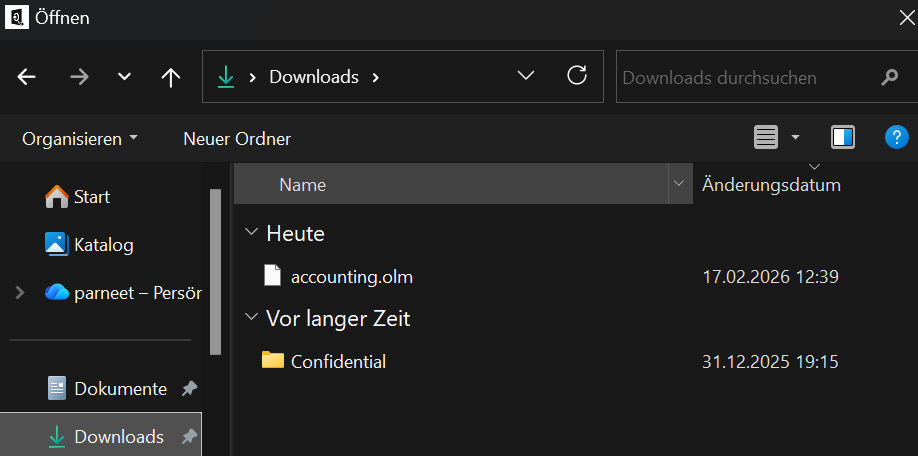Click the Forward navigation arrow
918x456 pixels.
[80, 78]
